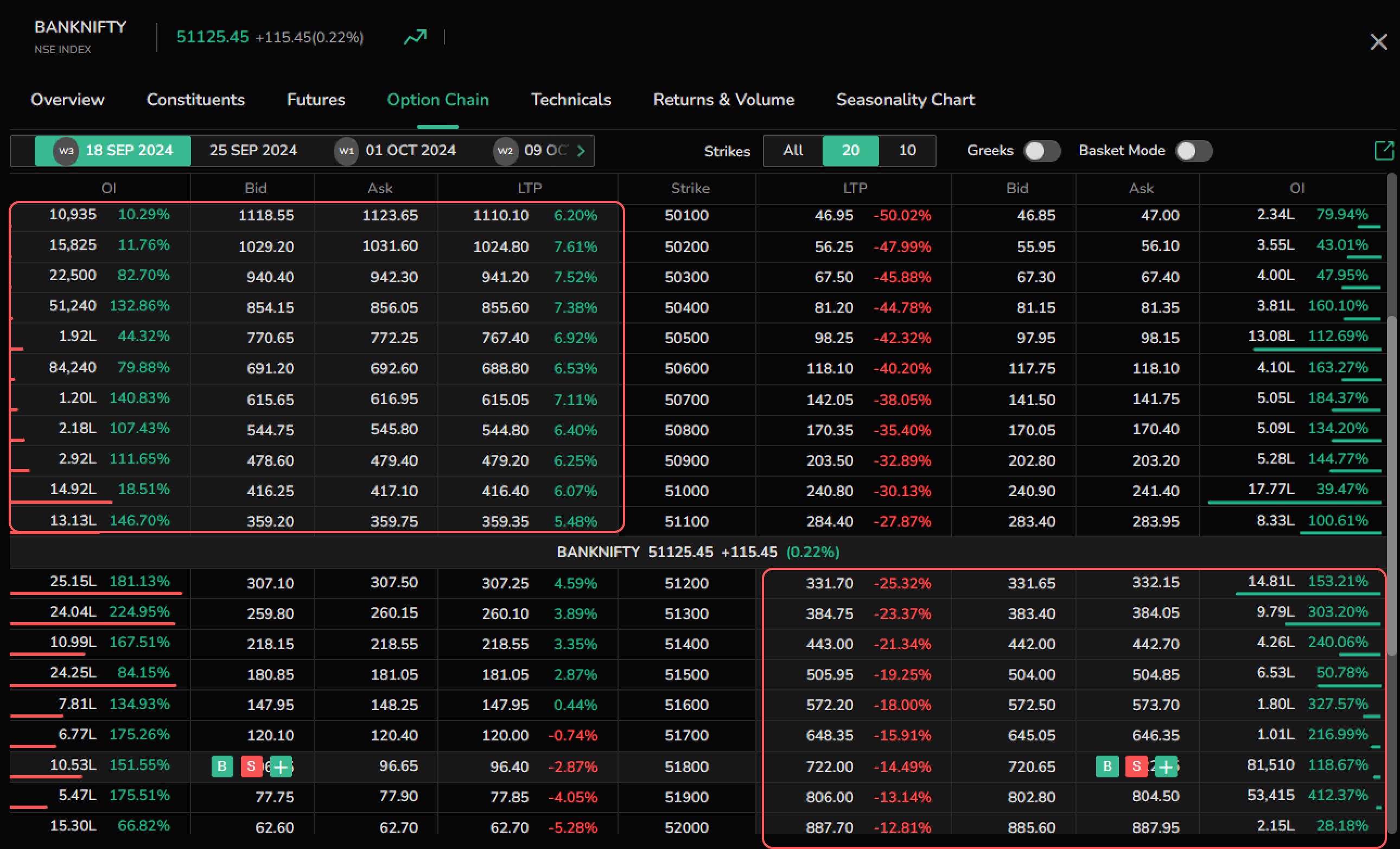Click the green trend chart icon near price
Screen dimensions: 1400x849
[415, 37]
